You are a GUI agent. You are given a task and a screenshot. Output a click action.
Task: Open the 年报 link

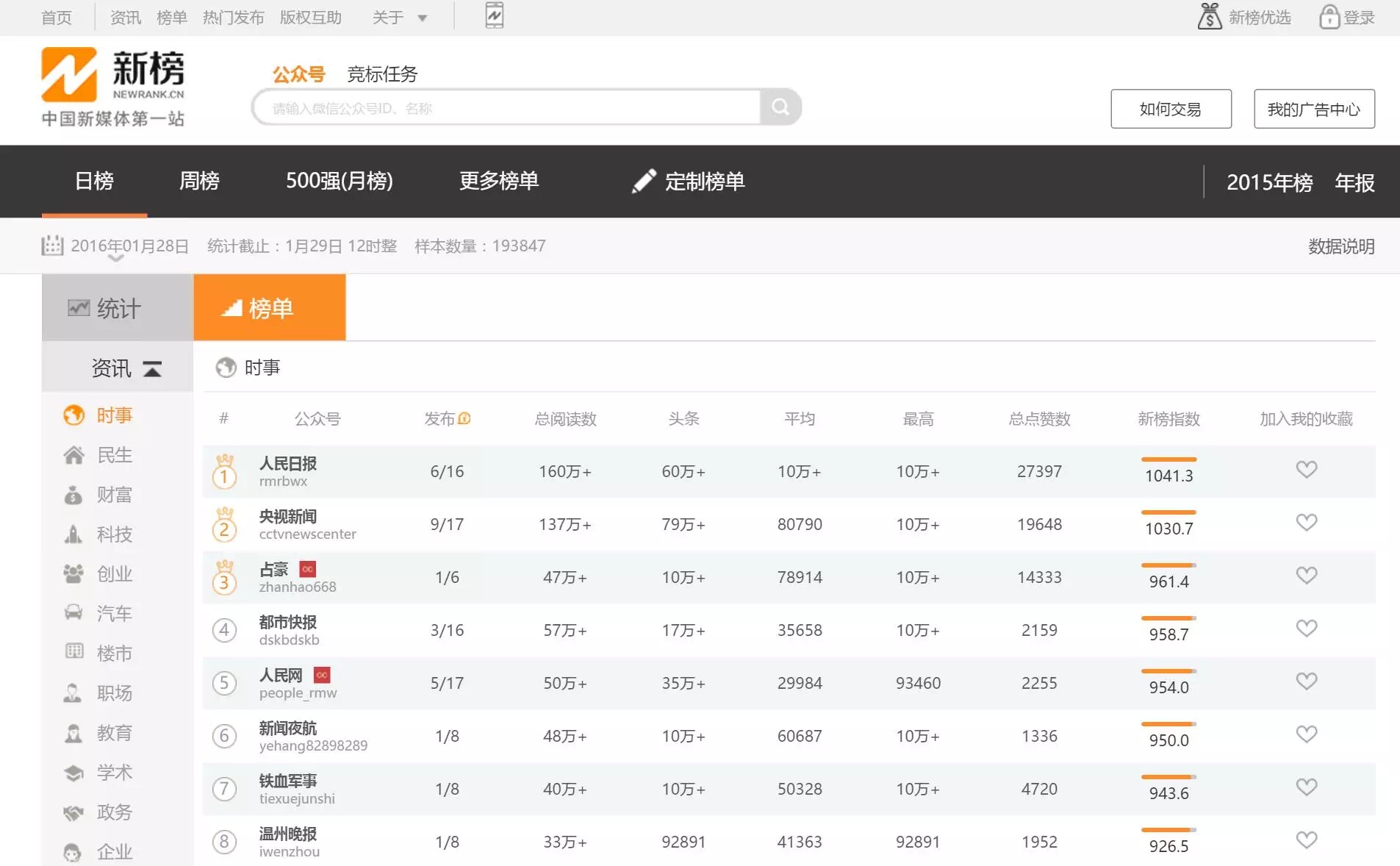(1354, 182)
